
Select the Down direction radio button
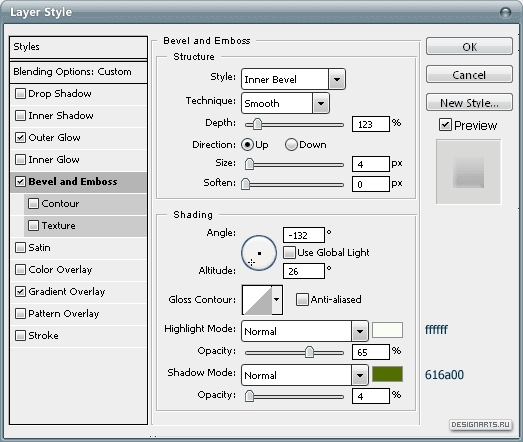pos(291,144)
